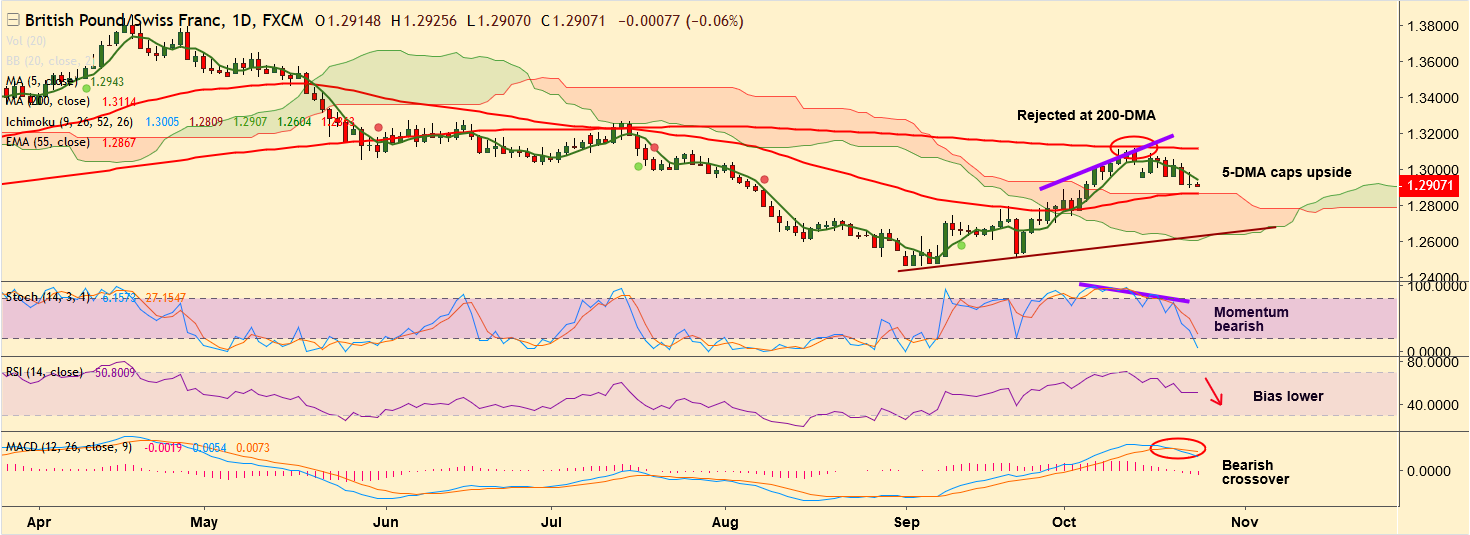Click the 1.38000 price axis label
The width and height of the screenshot is (1470, 535).
[x=1430, y=25]
